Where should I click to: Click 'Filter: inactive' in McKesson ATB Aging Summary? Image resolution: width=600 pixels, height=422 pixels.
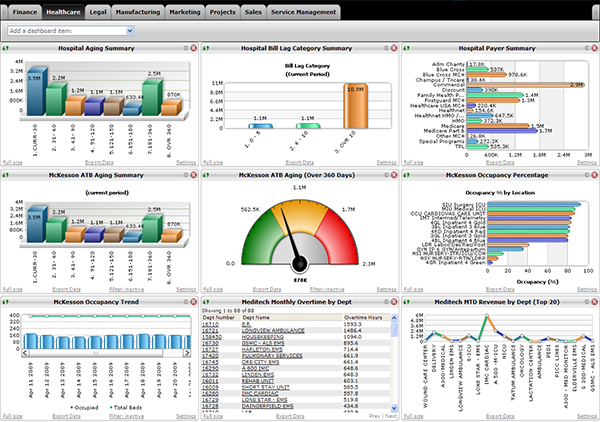pos(126,290)
